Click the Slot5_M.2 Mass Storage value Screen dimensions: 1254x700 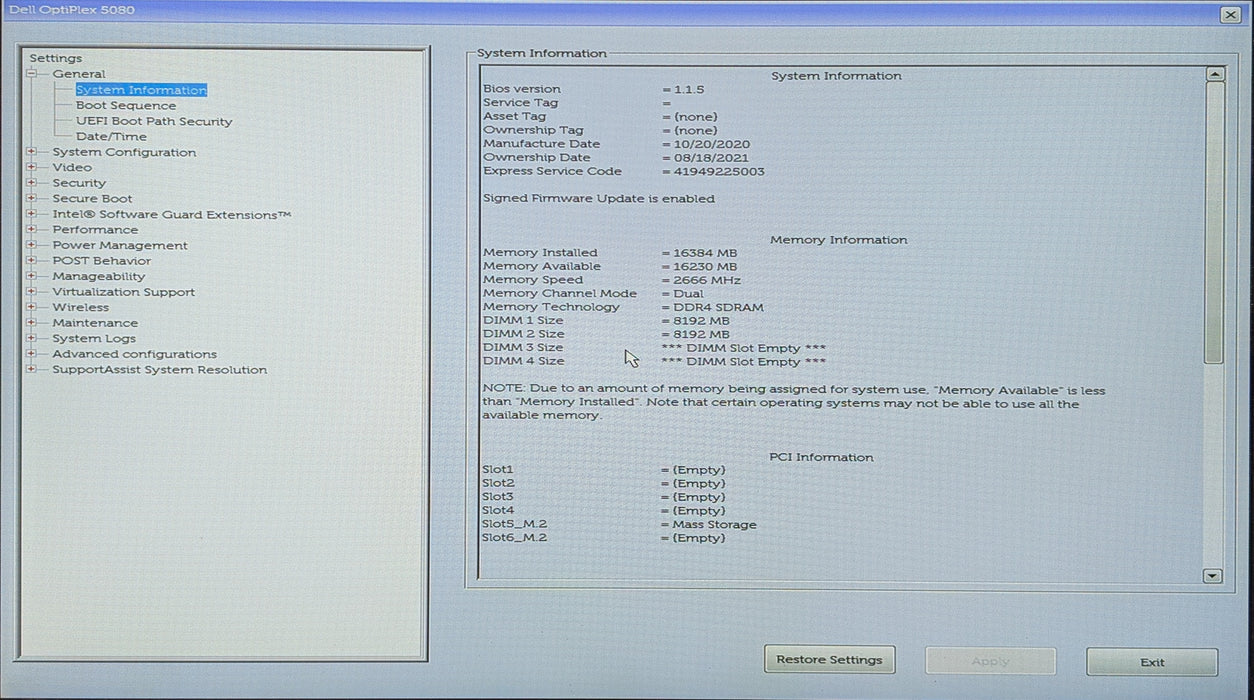714,524
